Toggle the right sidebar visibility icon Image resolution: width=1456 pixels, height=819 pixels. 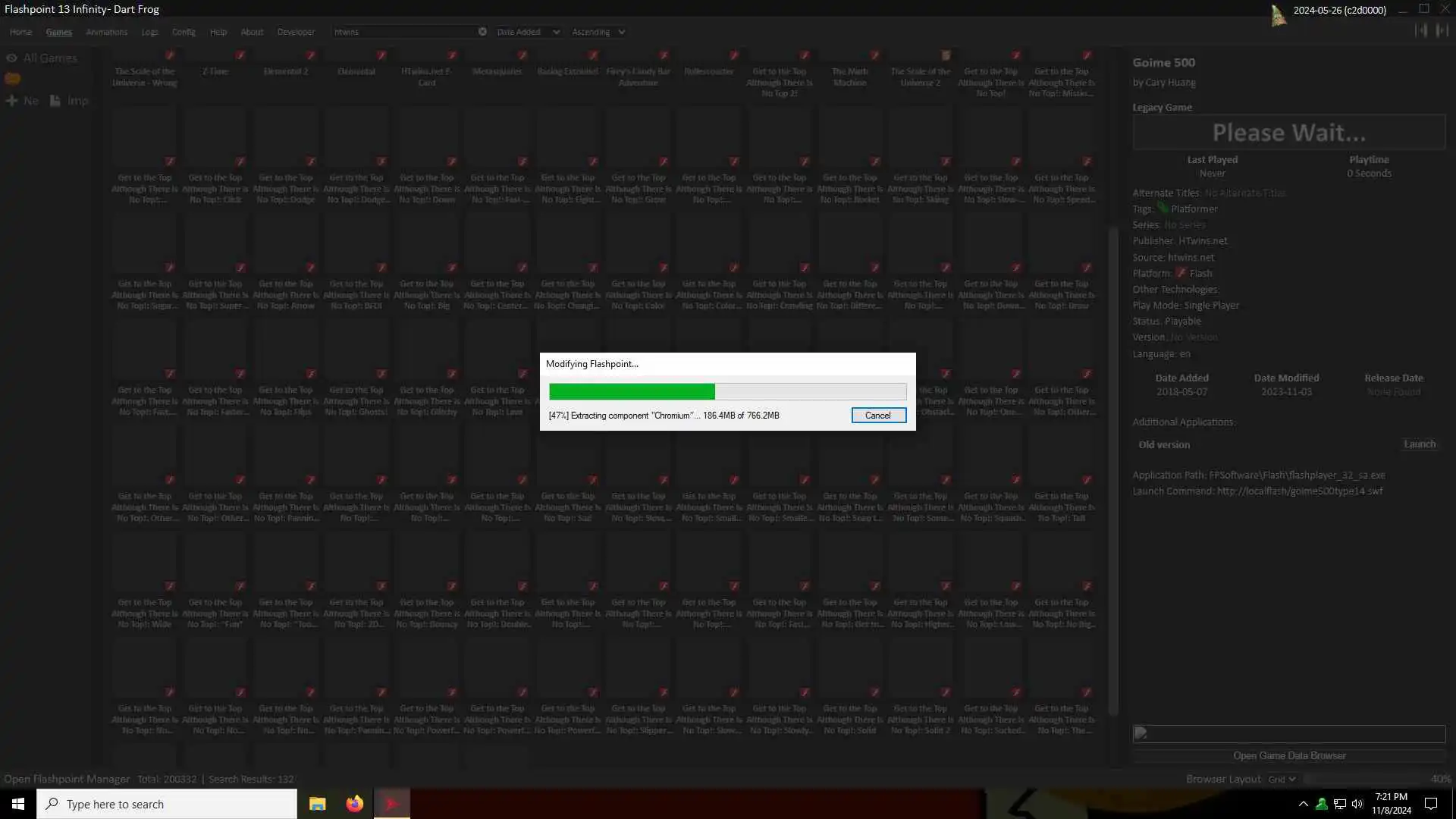click(1442, 30)
